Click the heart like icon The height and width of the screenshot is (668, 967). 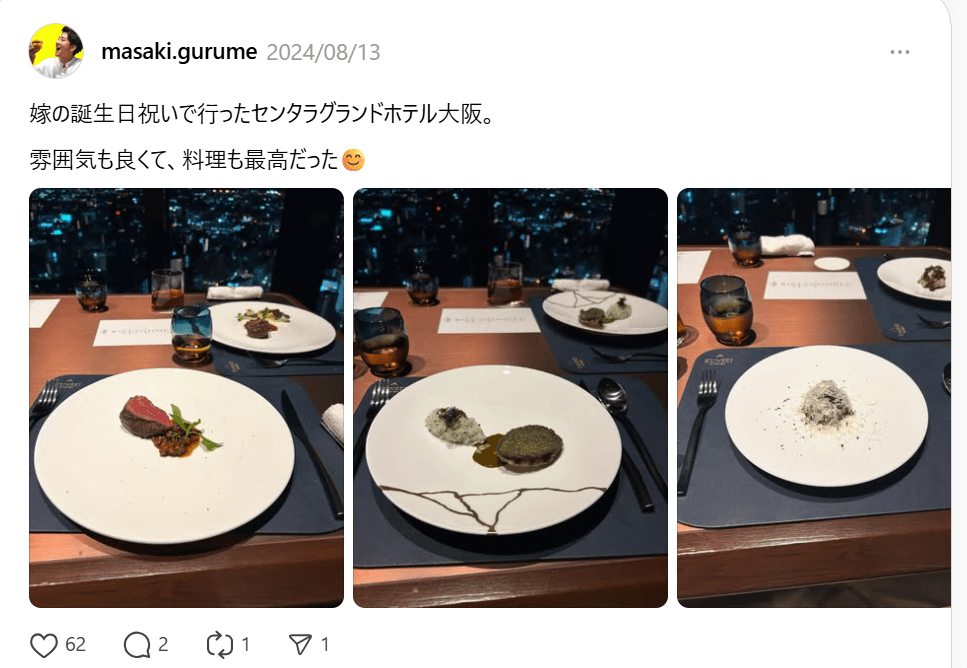(x=44, y=645)
